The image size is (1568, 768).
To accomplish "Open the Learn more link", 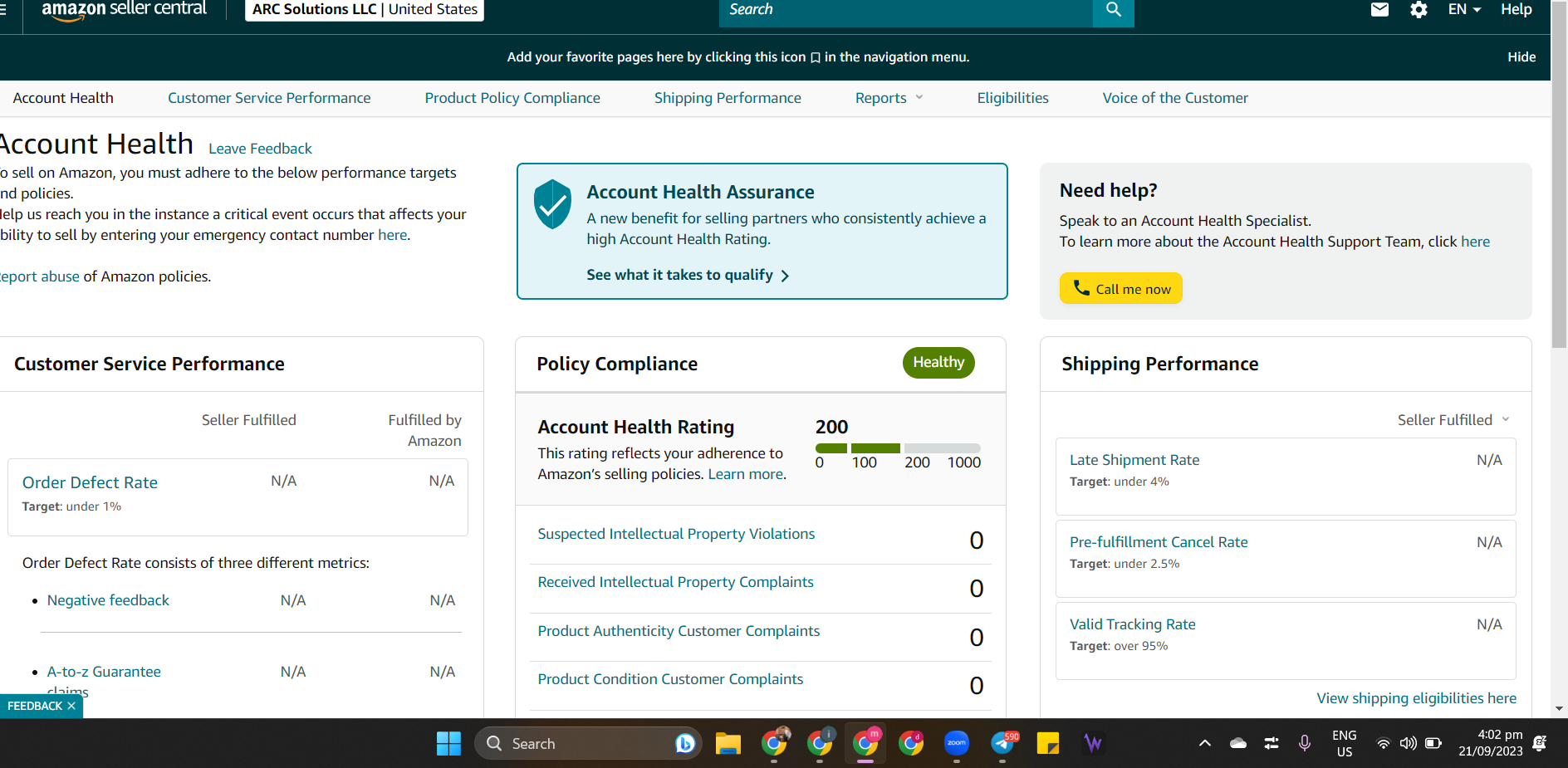I will coord(745,474).
